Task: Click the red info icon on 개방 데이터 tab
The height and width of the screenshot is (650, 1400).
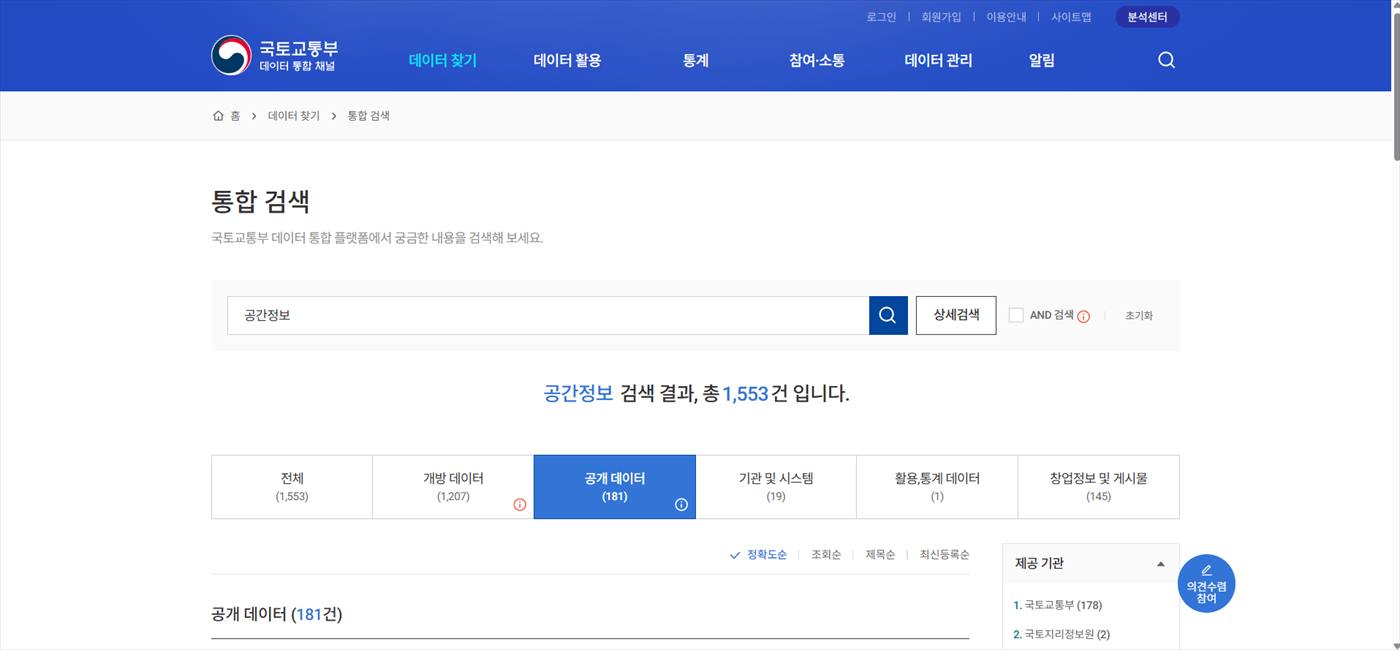Action: 519,504
